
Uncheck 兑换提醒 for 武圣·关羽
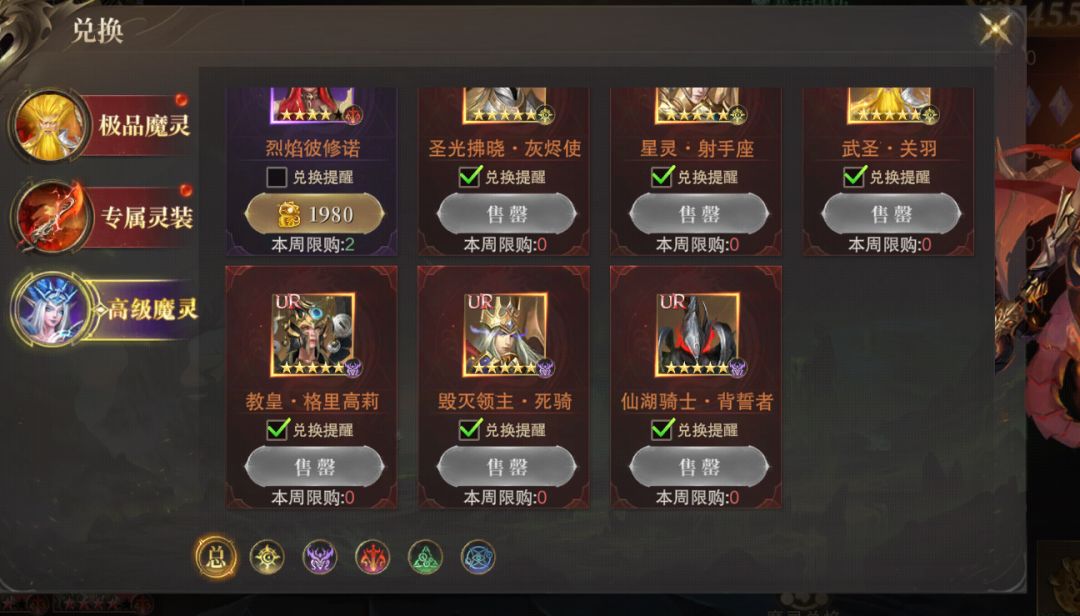pyautogui.click(x=853, y=177)
